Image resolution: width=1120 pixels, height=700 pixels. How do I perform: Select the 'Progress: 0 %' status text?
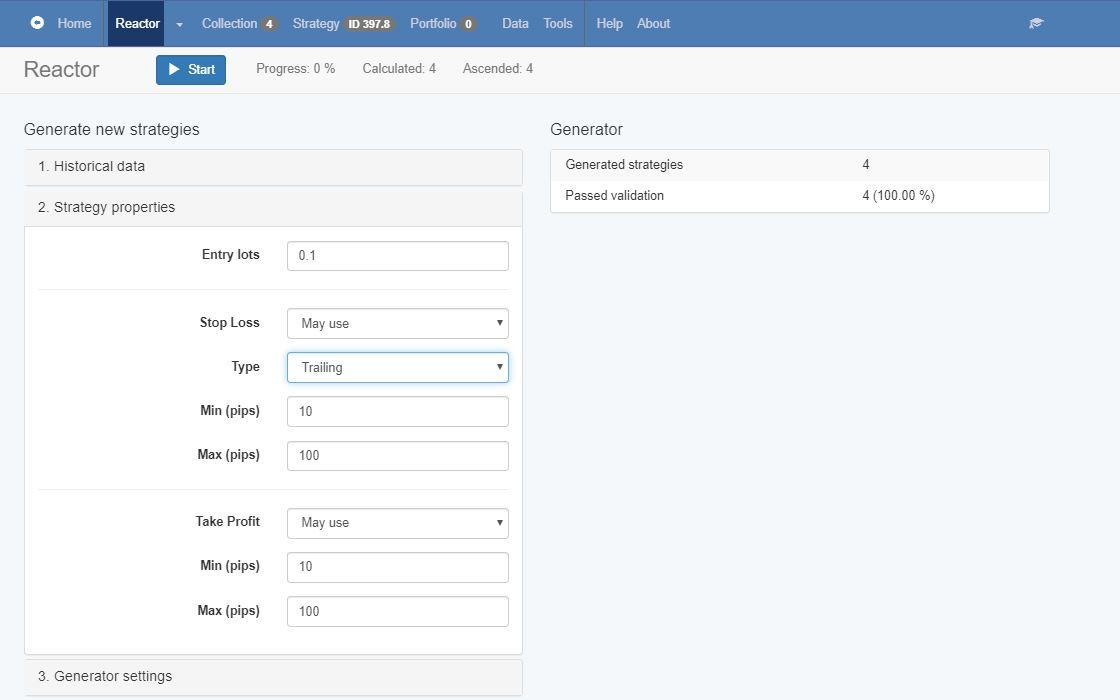296,69
